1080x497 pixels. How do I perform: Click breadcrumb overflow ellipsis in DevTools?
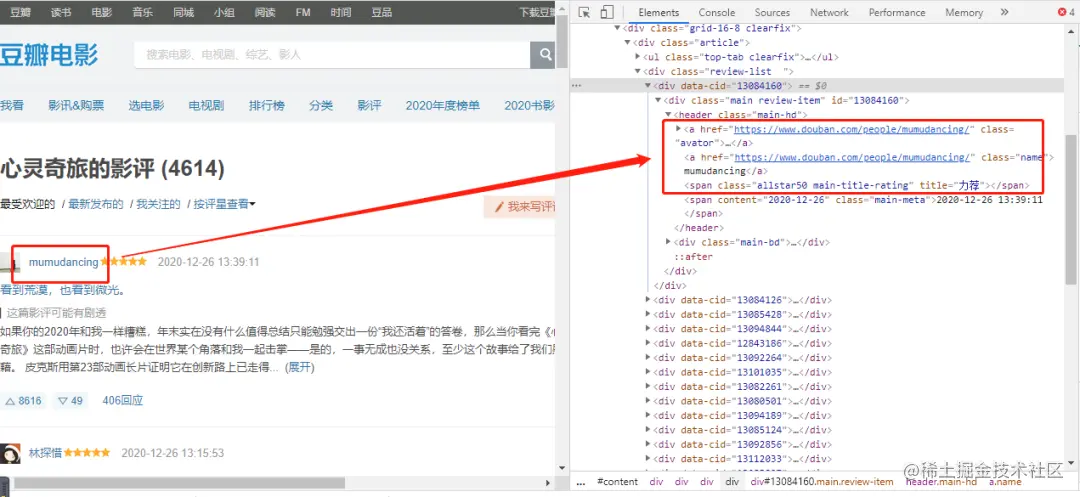click(580, 482)
